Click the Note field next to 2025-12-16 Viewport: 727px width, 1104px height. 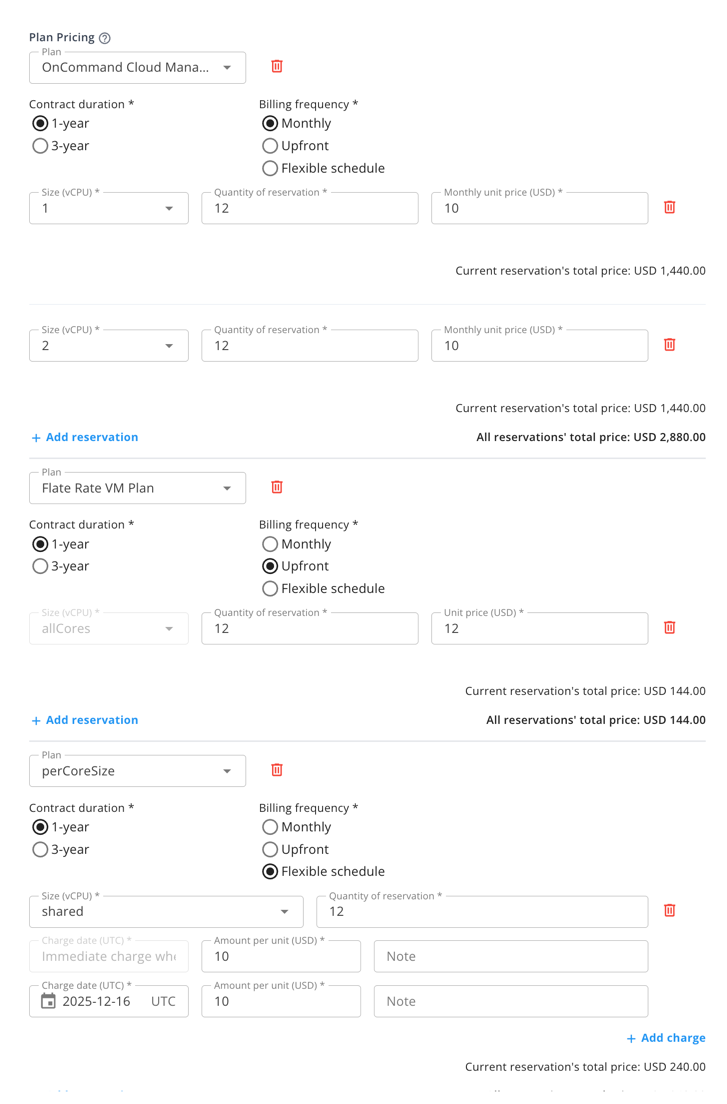pyautogui.click(x=510, y=1001)
